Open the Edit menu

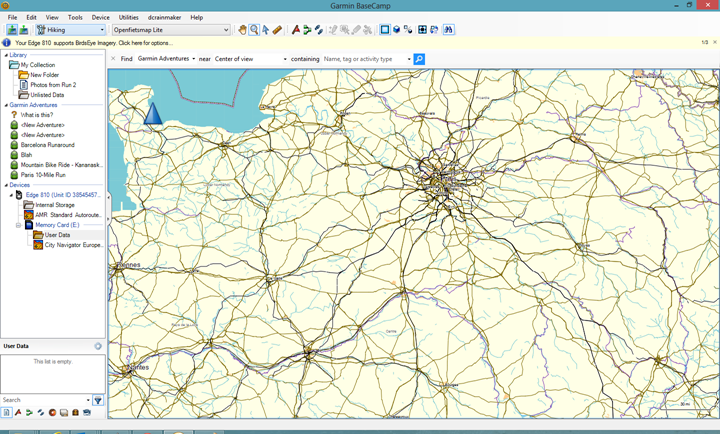coord(31,17)
